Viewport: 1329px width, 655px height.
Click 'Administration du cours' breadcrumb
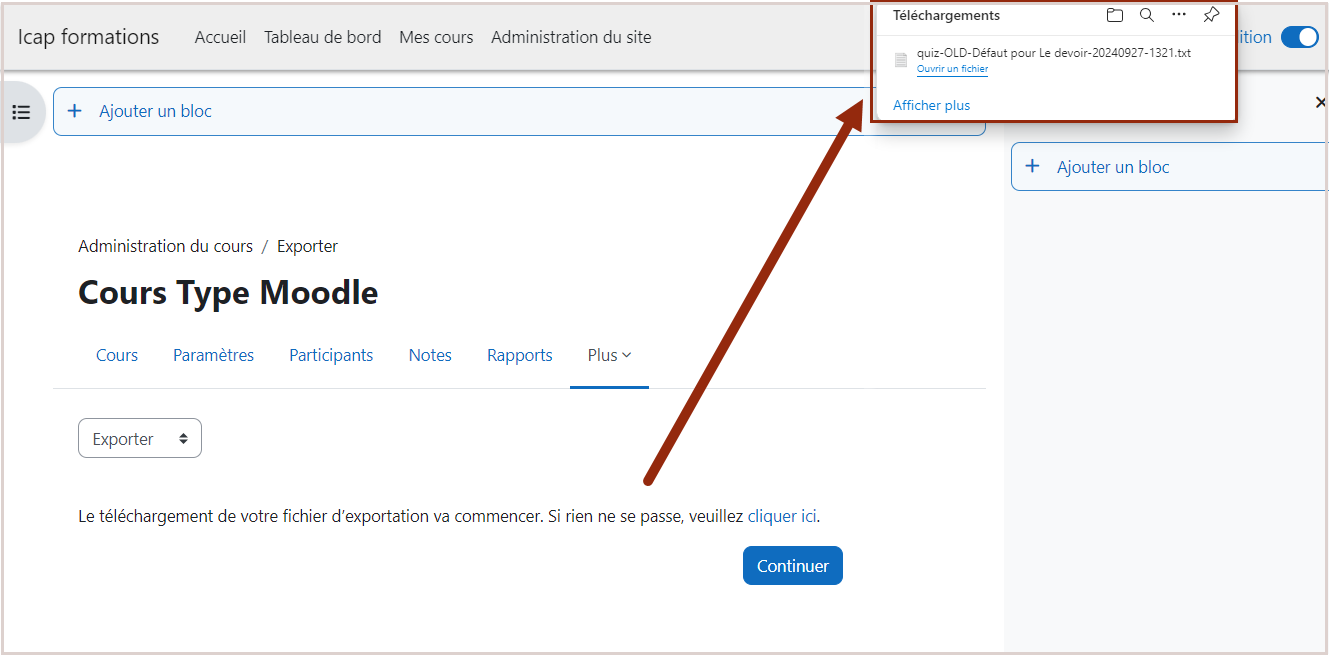165,246
